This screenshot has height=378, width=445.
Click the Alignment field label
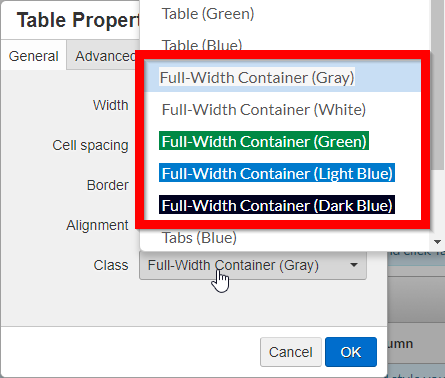(97, 225)
